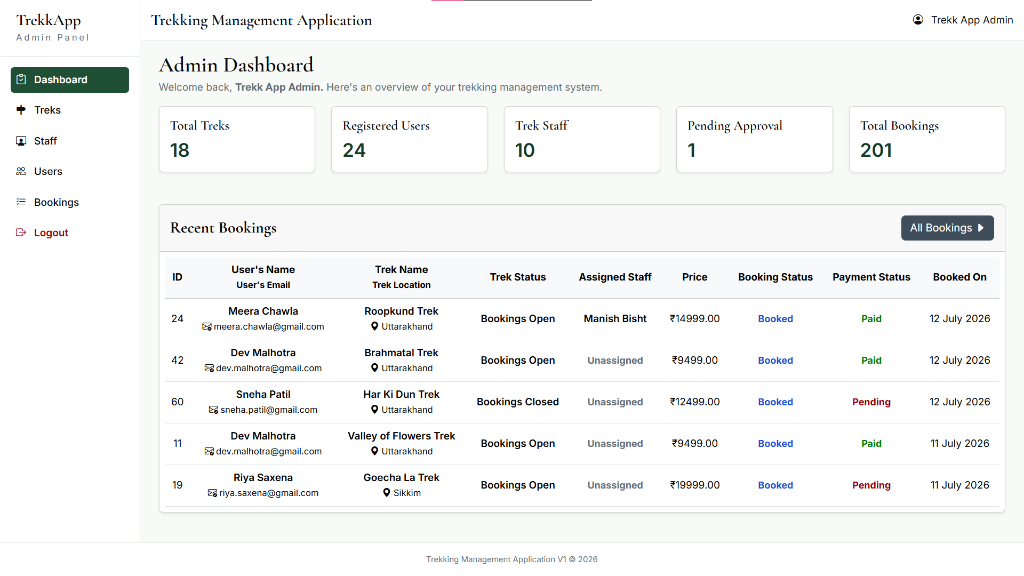Viewport: 1024px width, 576px height.
Task: Click Paid status in Valley of Flowers row
Action: point(871,443)
